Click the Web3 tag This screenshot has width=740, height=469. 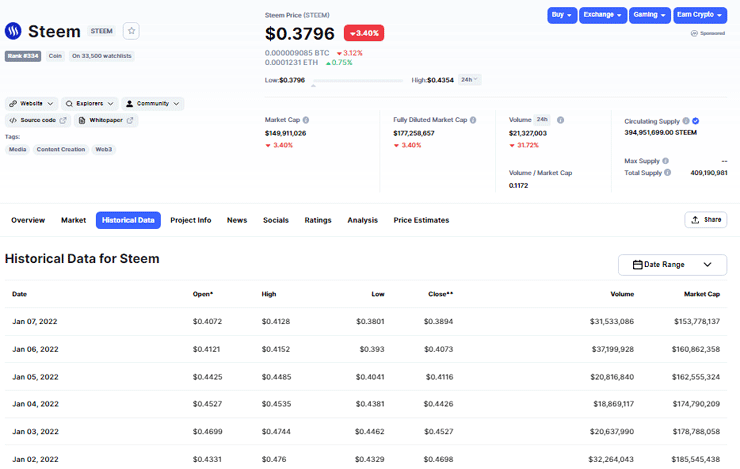tap(104, 150)
